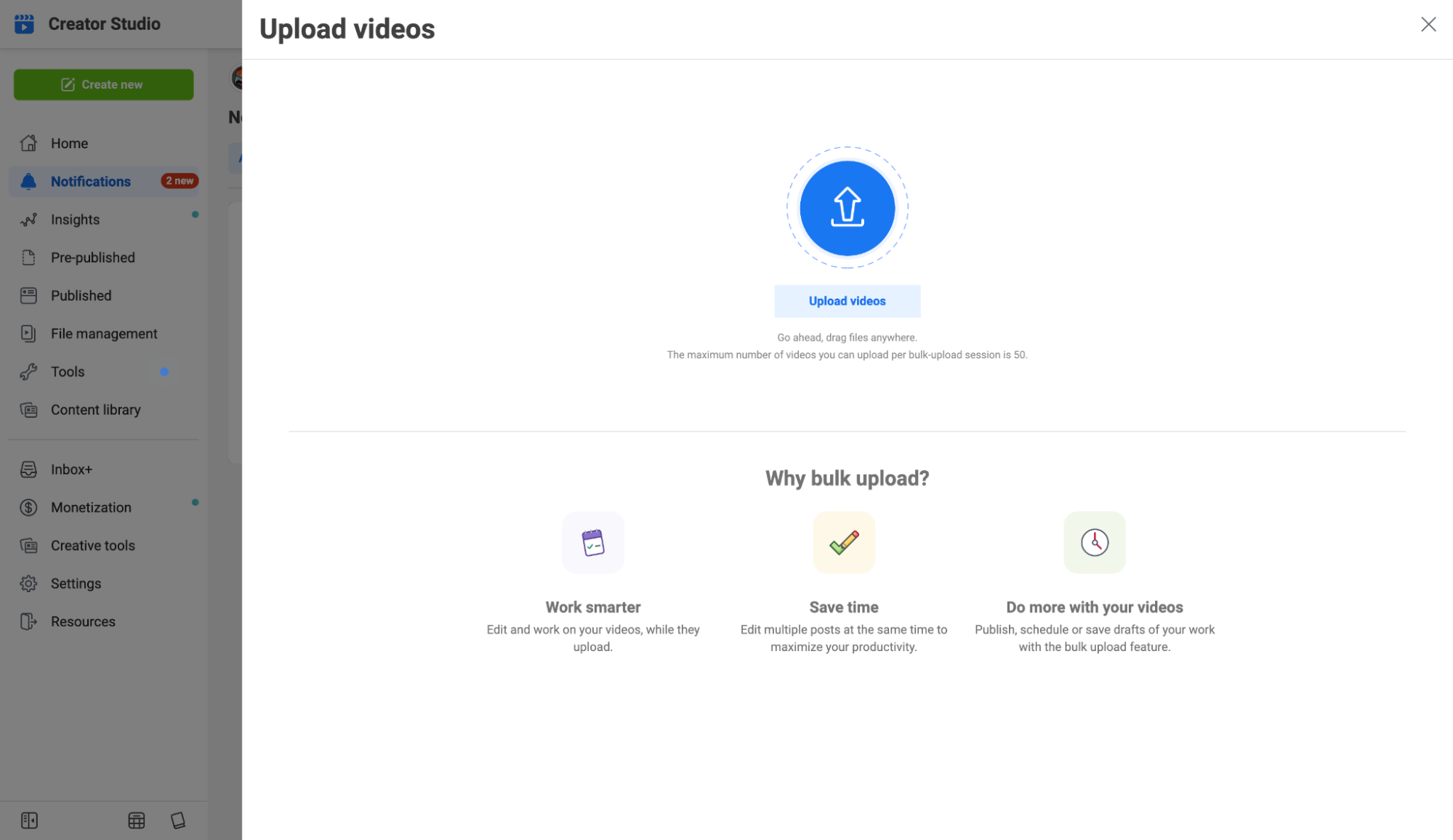Click the Create new button
The image size is (1453, 840).
click(103, 84)
